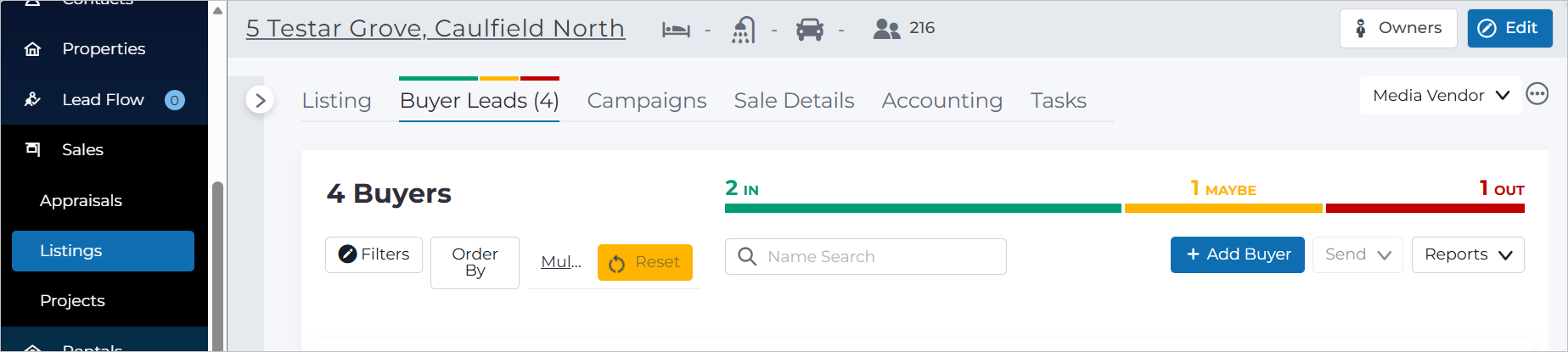1568x352 pixels.
Task: Click the orange Reset button
Action: click(x=645, y=262)
